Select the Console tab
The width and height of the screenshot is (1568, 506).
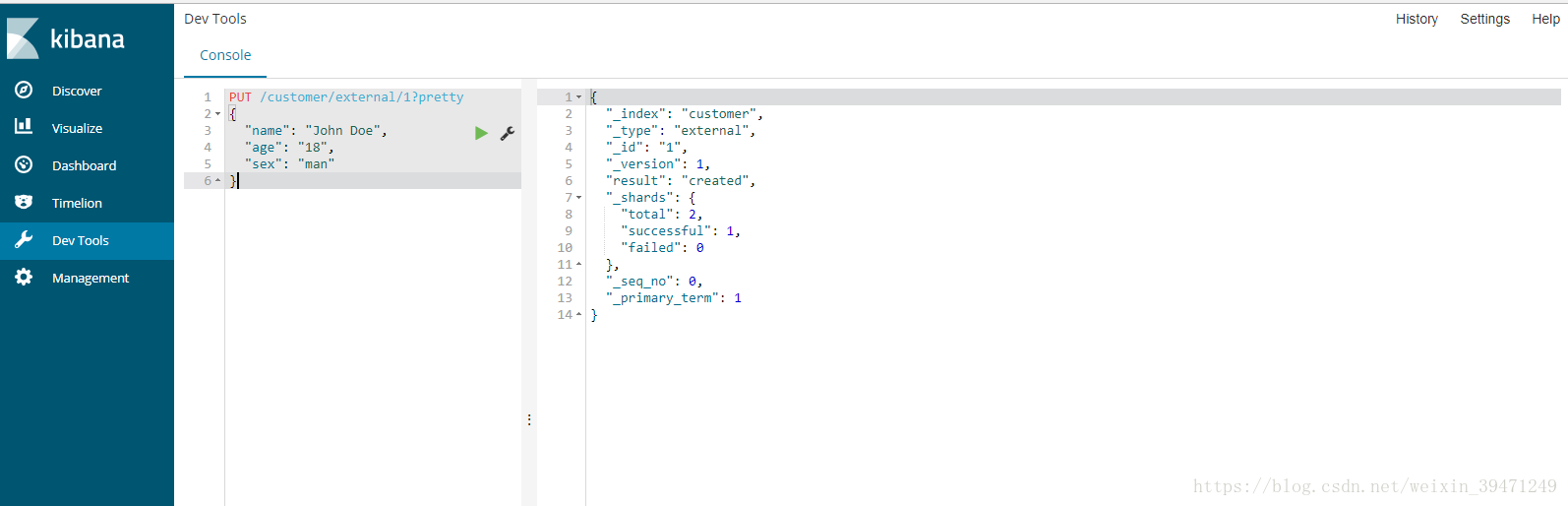click(x=225, y=55)
